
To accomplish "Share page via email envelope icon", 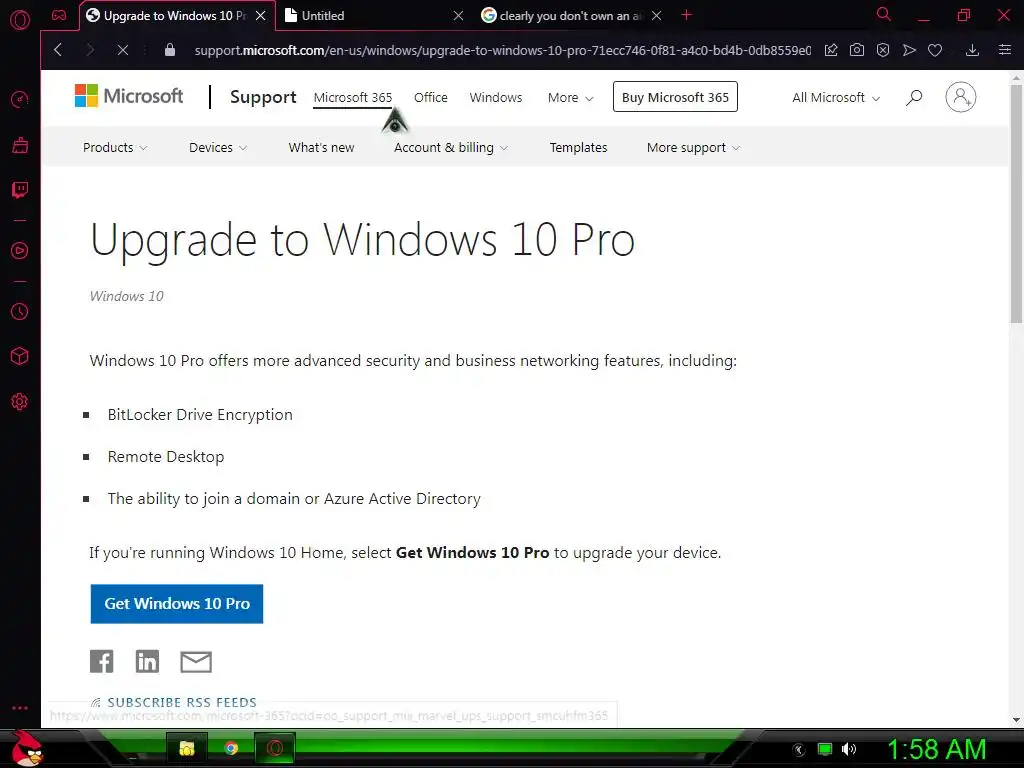I will tap(196, 662).
